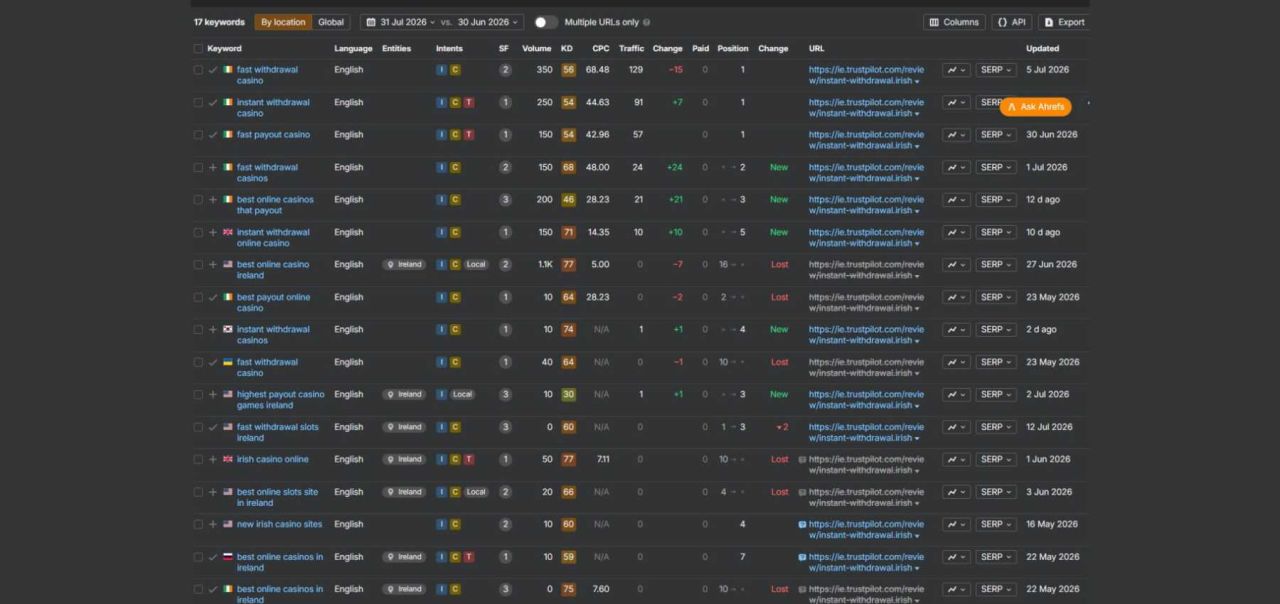Expand the SERP dropdown for 'fast payout casino'
Image resolution: width=1280 pixels, height=604 pixels.
point(996,135)
